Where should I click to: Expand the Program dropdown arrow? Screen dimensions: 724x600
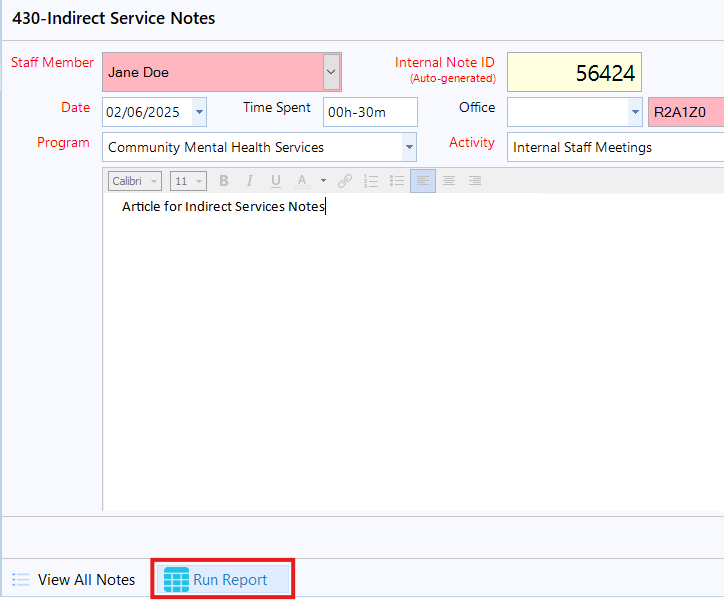(409, 147)
